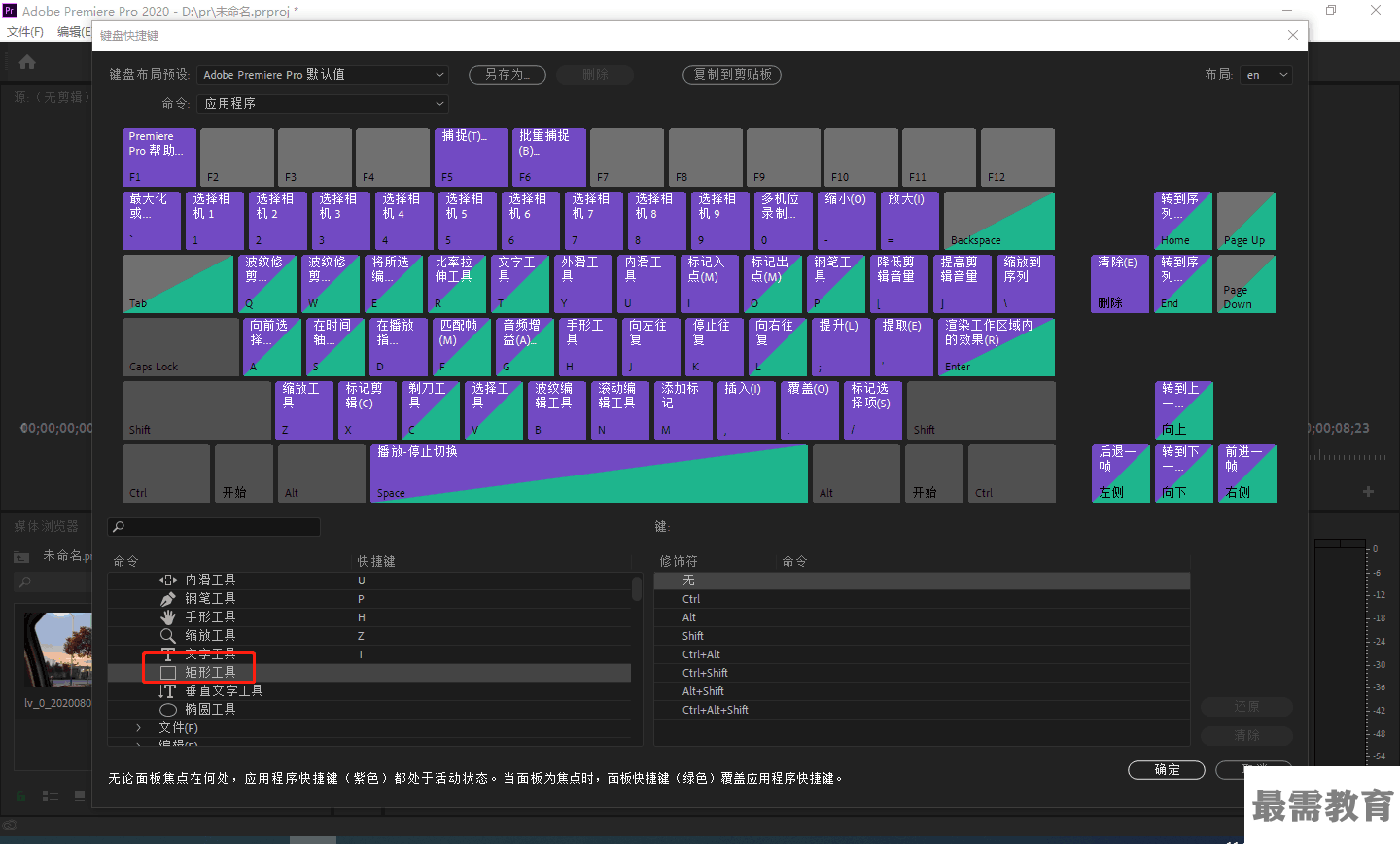Click the Home key labeled 转到序列
This screenshot has width=1400, height=844.
tap(1183, 221)
